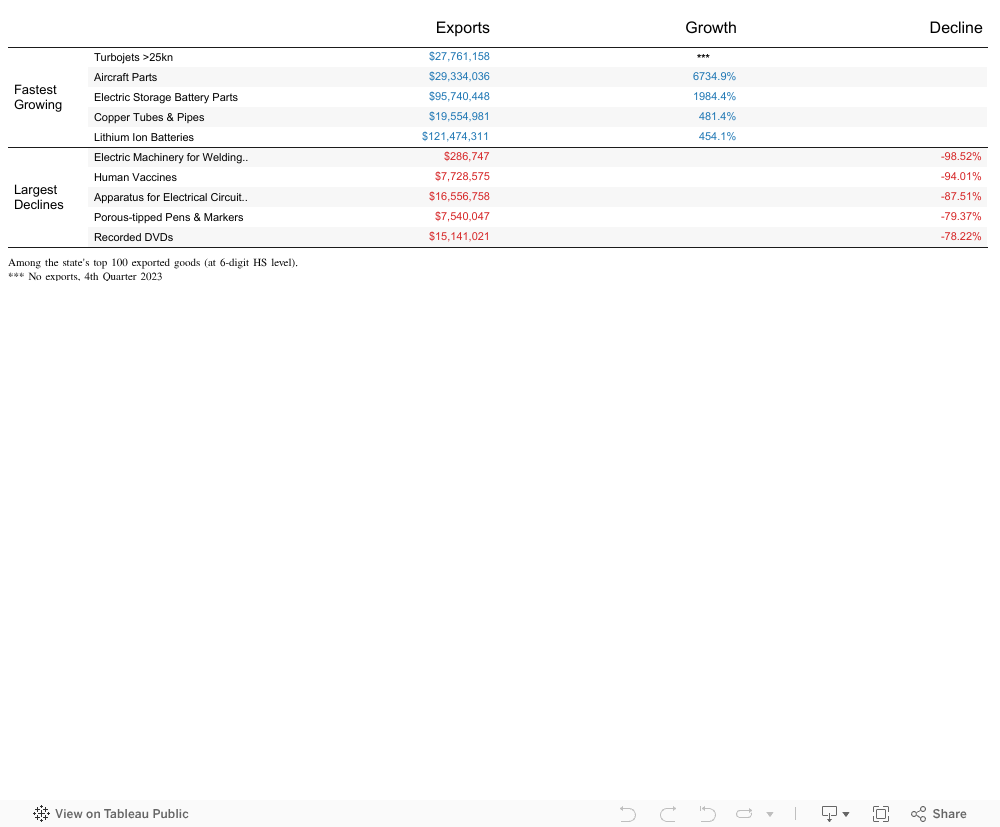This screenshot has width=1000, height=827.
Task: Click the 6734.9% growth value
Action: [x=714, y=77]
